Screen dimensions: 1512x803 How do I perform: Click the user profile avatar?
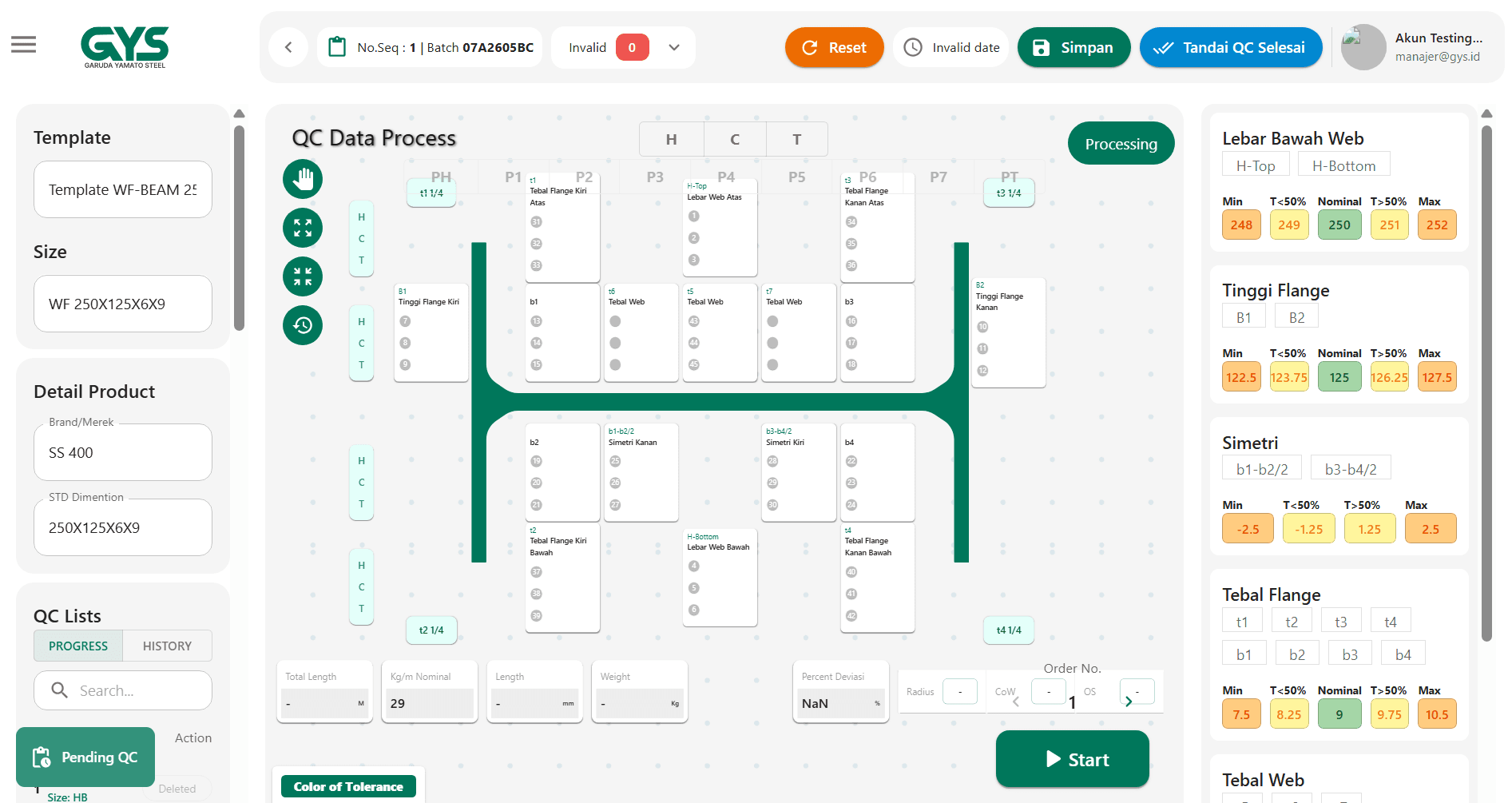tap(1363, 48)
